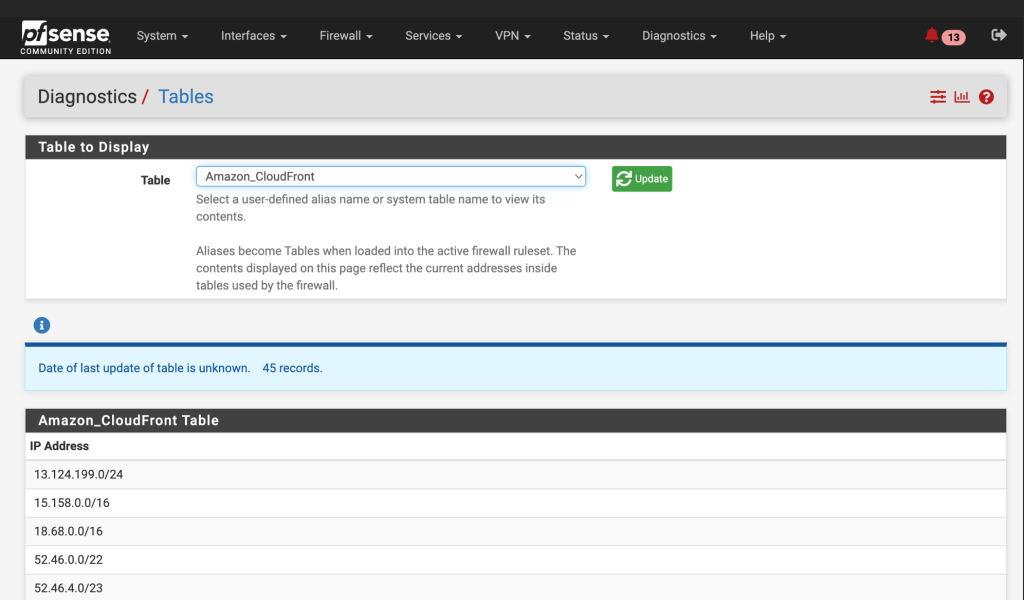
Task: Open the notifications bell icon
Action: 931,35
